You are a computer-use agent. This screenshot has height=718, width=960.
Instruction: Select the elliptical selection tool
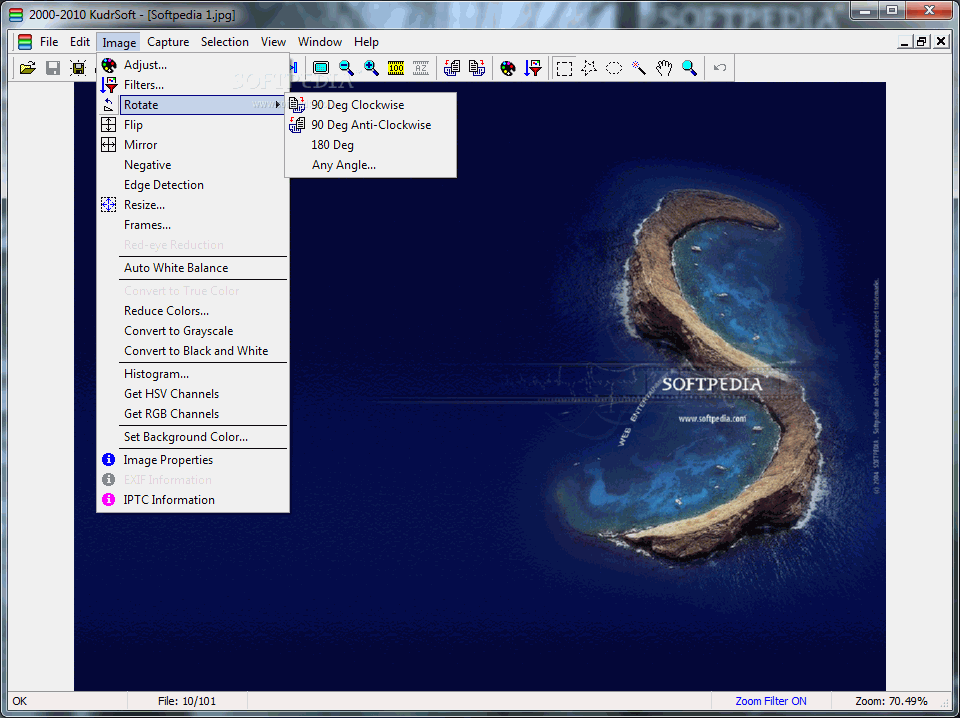pos(614,68)
